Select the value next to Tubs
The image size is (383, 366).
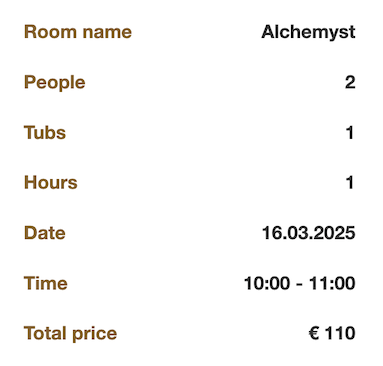(x=350, y=132)
